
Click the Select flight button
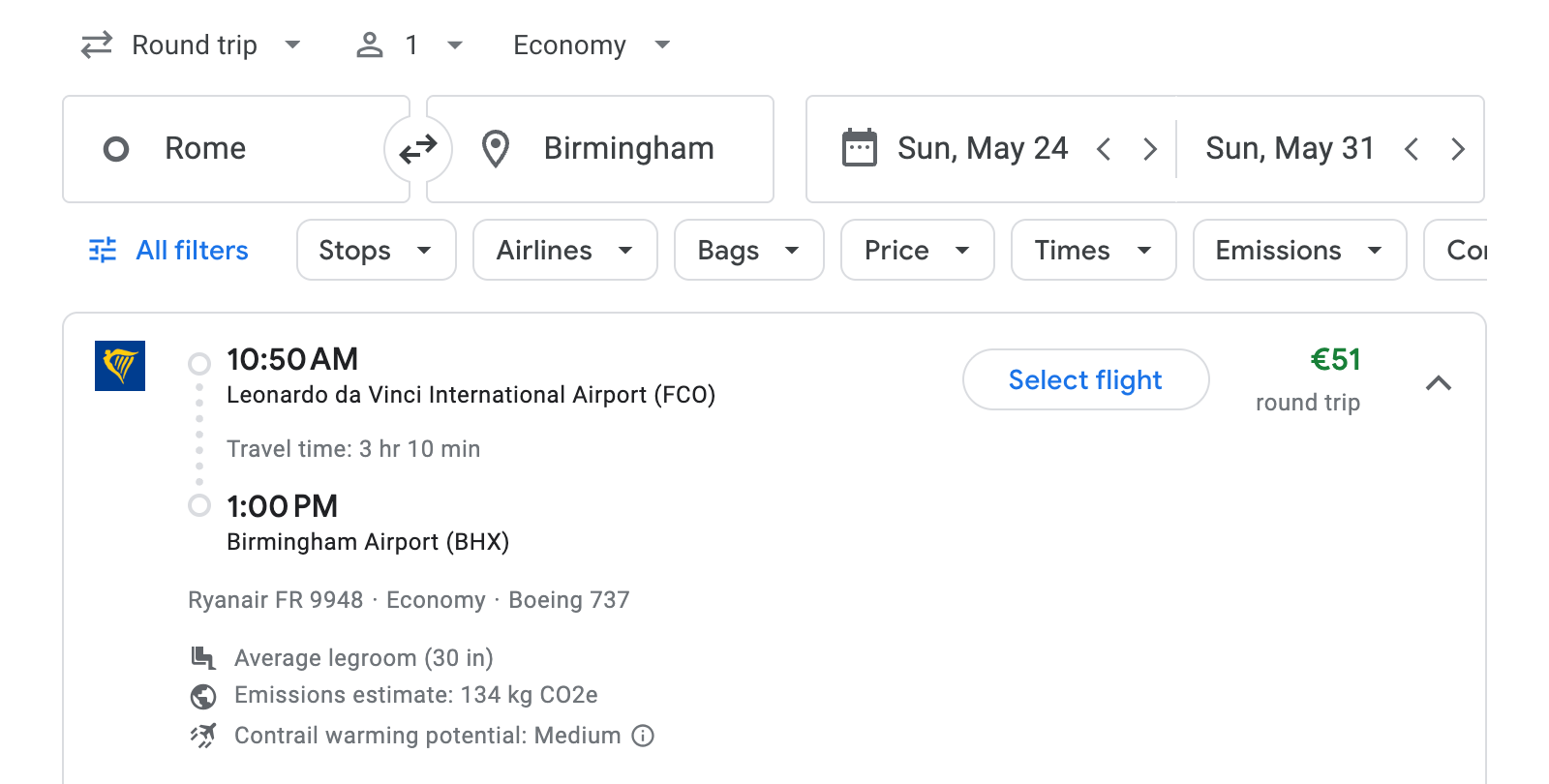pyautogui.click(x=1085, y=379)
